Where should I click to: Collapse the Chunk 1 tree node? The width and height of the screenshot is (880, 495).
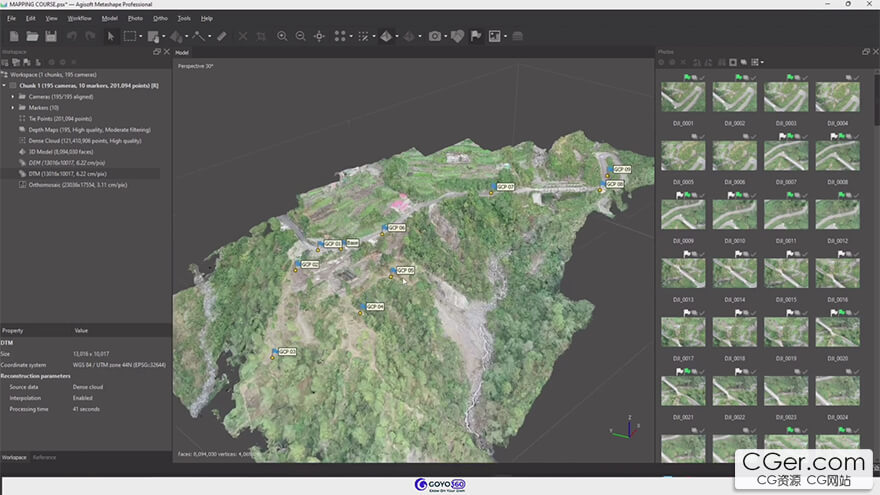(x=4, y=85)
